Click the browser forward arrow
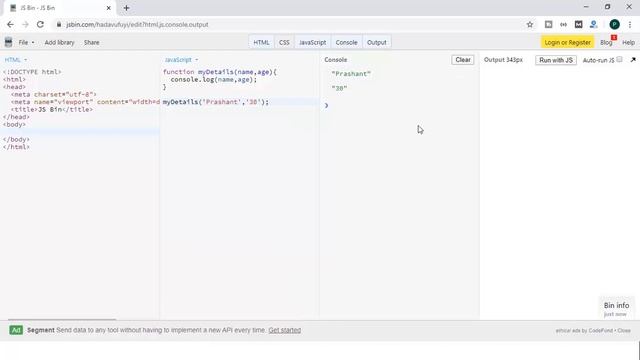Image resolution: width=640 pixels, height=360 pixels. coord(25,24)
